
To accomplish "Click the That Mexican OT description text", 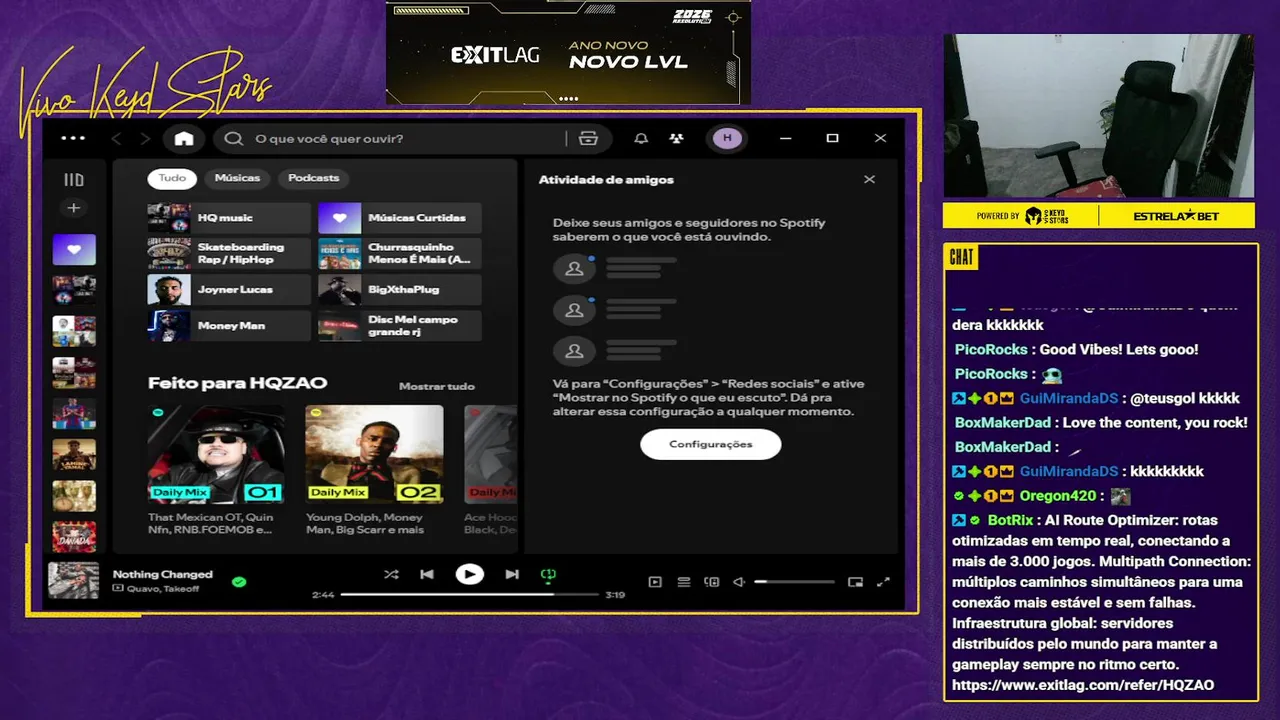I will pyautogui.click(x=211, y=524).
